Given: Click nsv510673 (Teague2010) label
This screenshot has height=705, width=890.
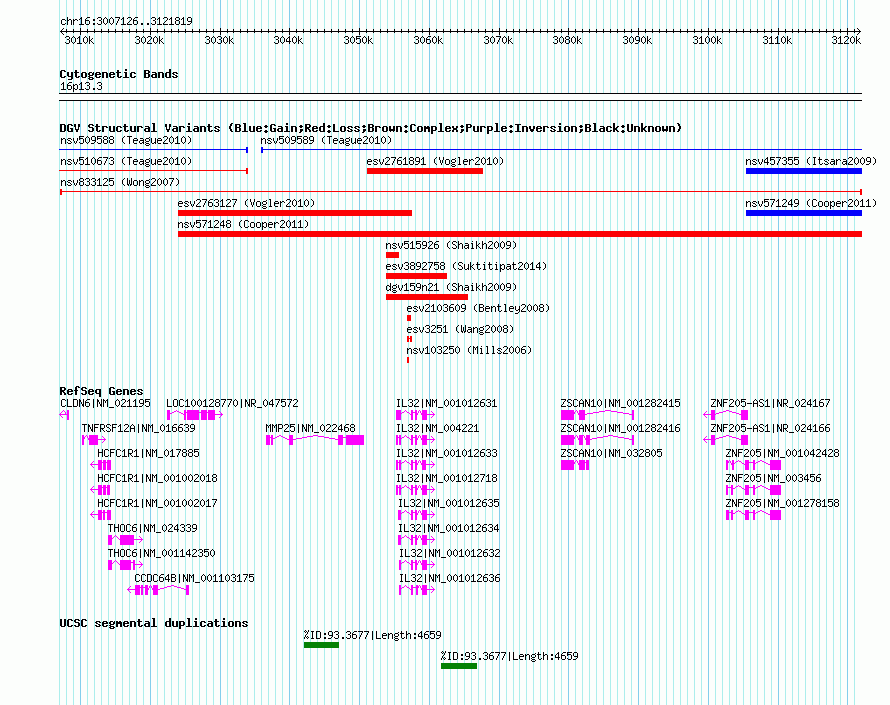Looking at the screenshot, I should click(126, 161).
